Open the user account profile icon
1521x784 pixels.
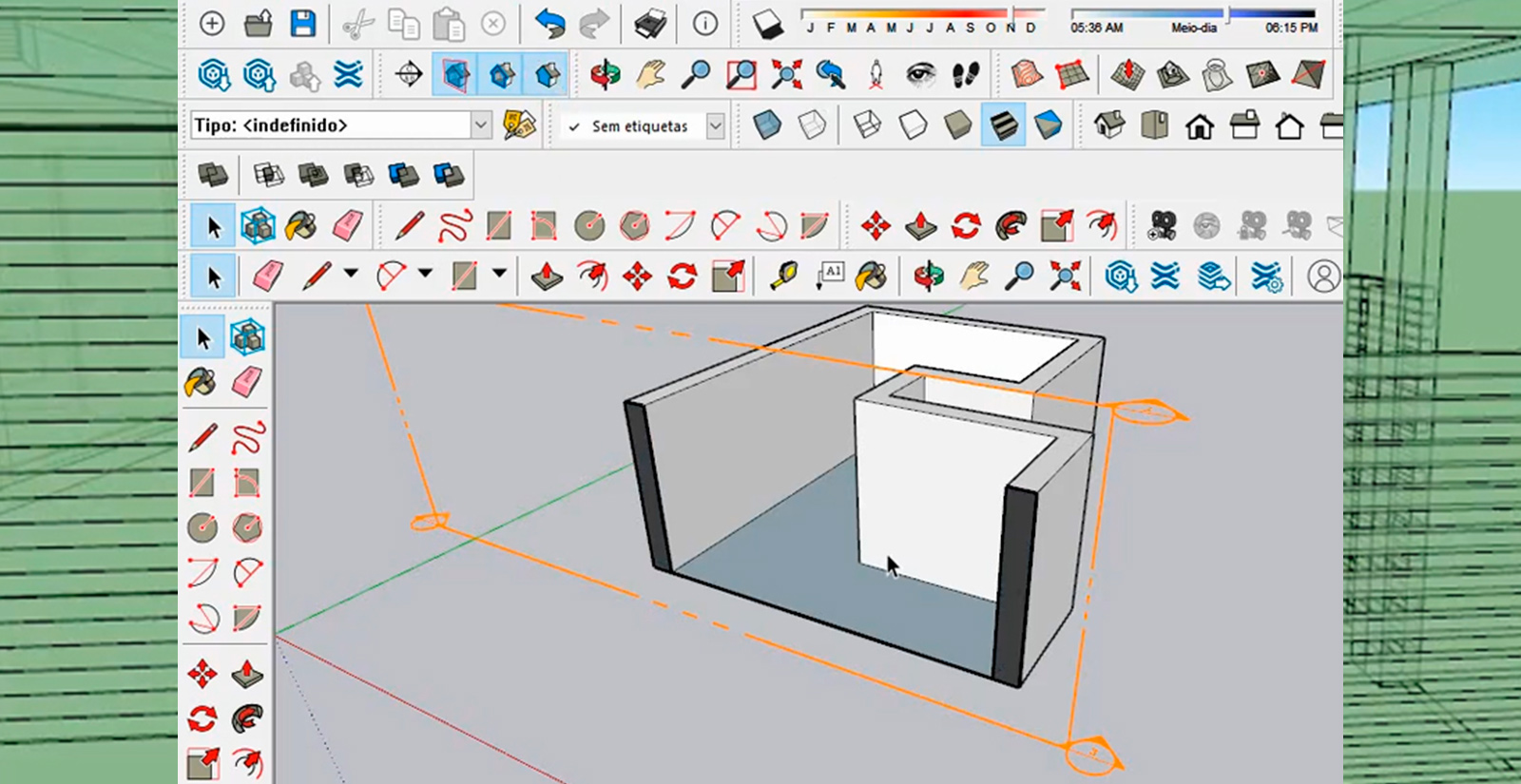(x=1323, y=277)
